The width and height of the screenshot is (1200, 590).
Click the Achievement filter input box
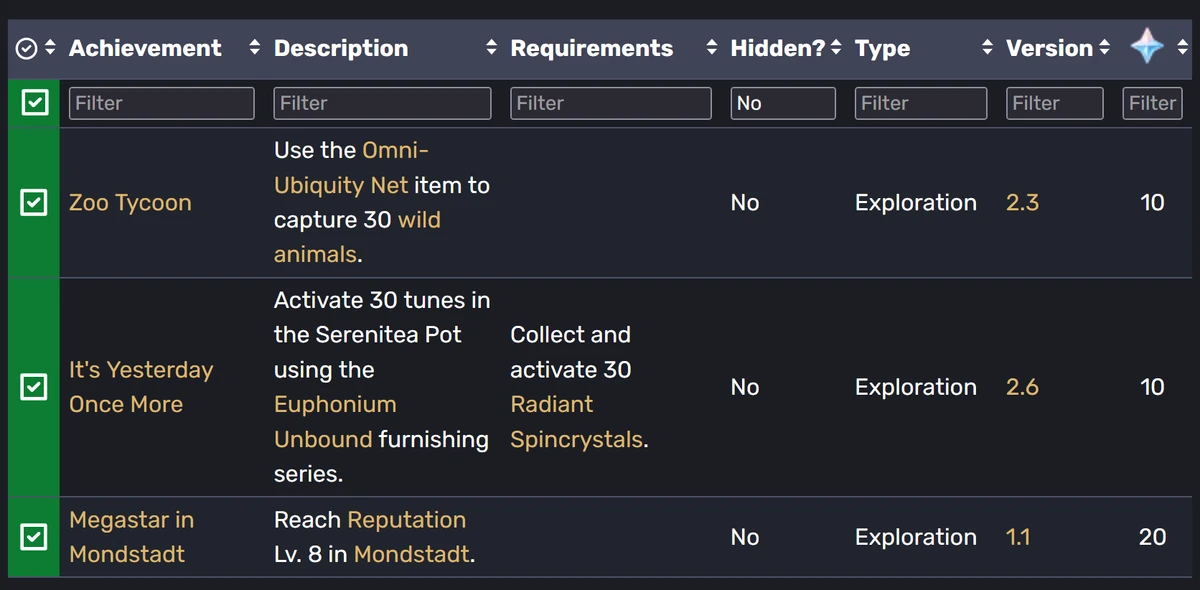160,102
